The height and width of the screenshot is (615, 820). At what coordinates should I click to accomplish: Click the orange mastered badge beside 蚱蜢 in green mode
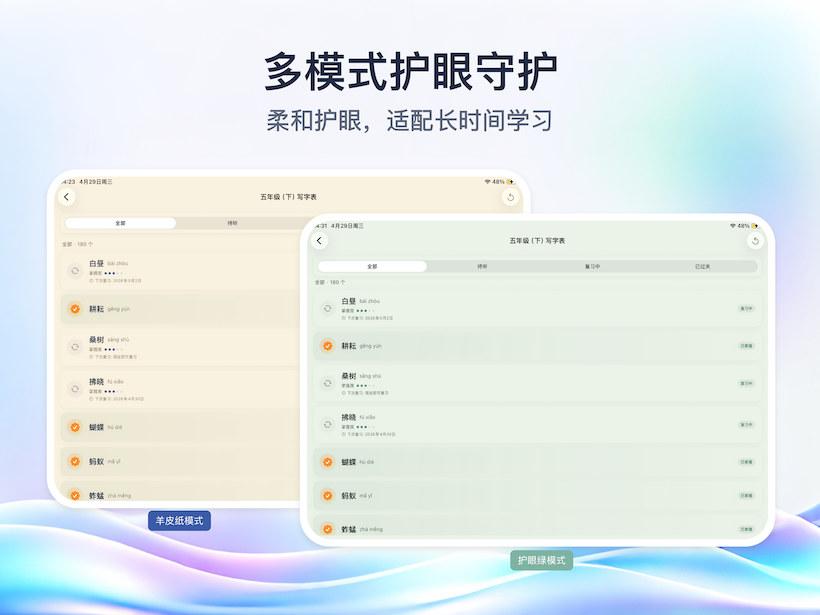coord(327,529)
